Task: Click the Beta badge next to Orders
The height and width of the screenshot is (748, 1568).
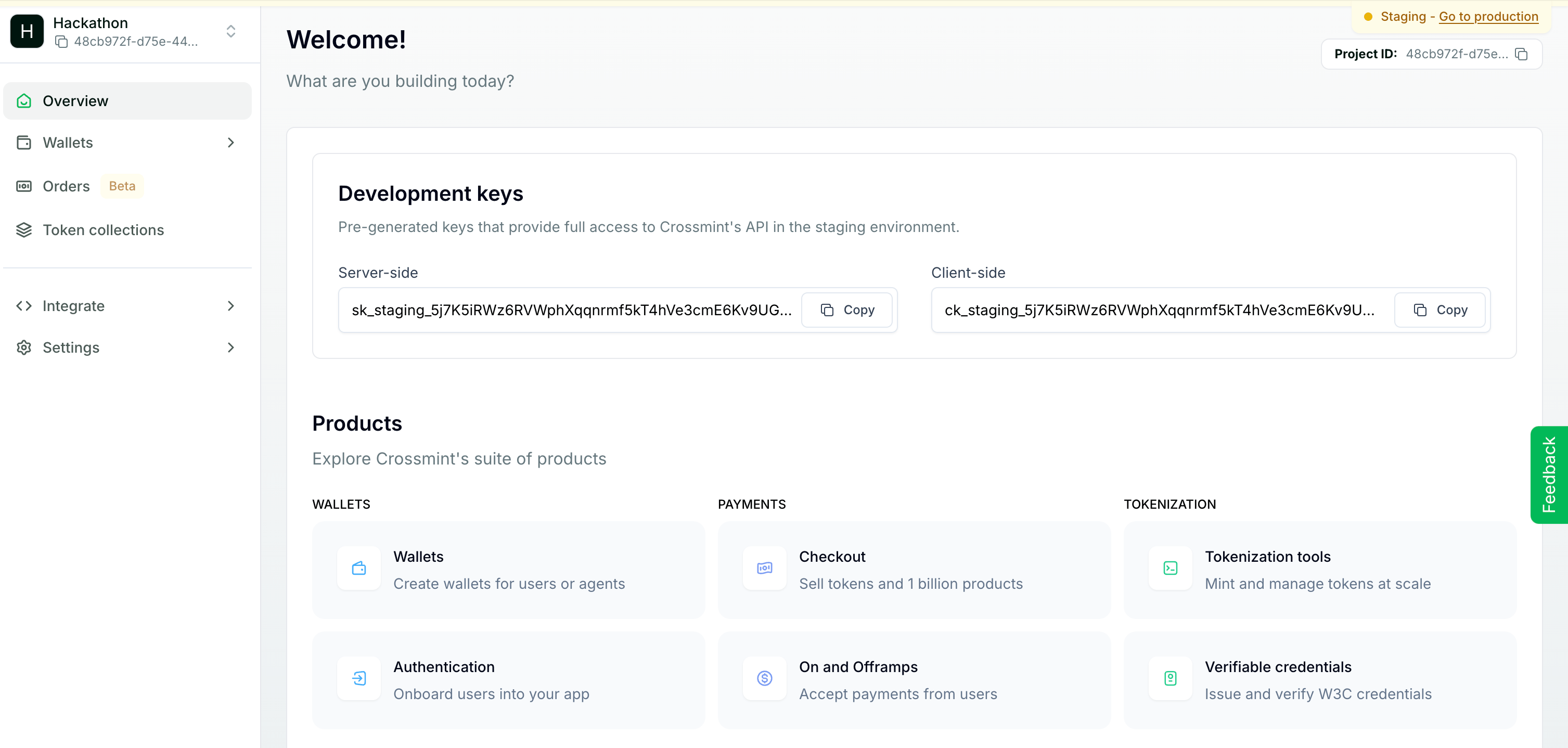Action: pos(122,186)
